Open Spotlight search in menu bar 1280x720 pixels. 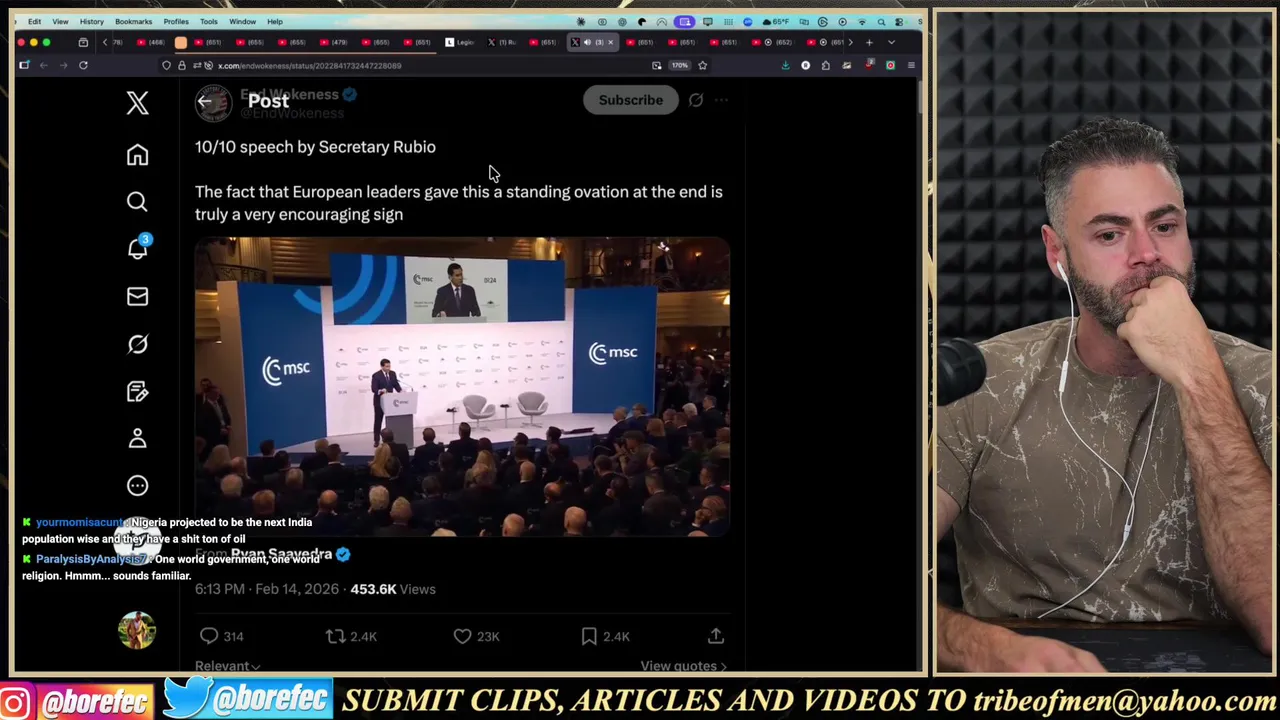pyautogui.click(x=881, y=21)
